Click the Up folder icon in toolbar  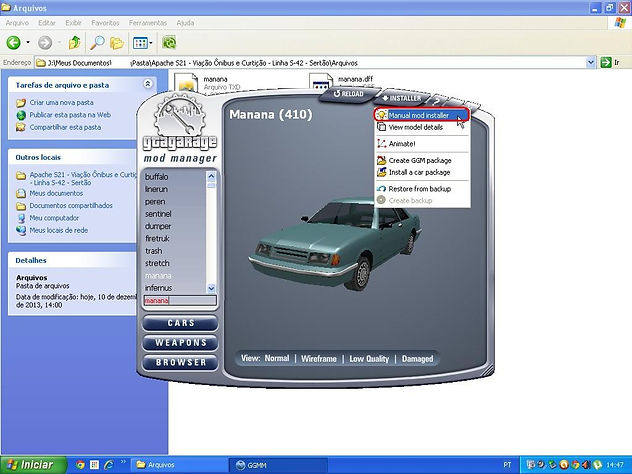75,42
